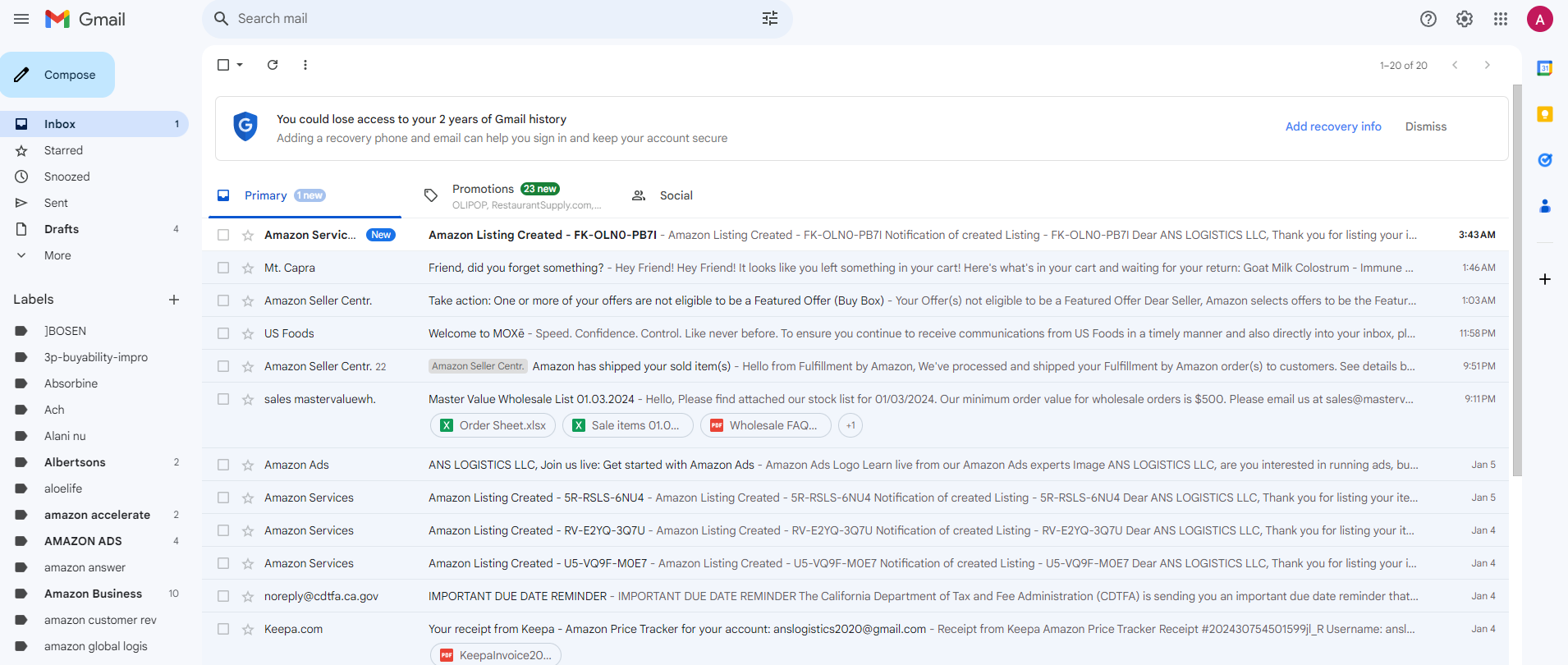Screen dimensions: 1568x665
Task: Check the US Foods email checkbox
Action: [x=223, y=333]
